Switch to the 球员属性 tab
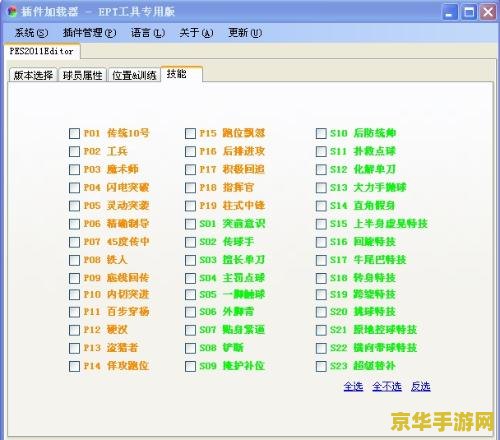Viewport: 500px width, 440px height. click(x=82, y=75)
